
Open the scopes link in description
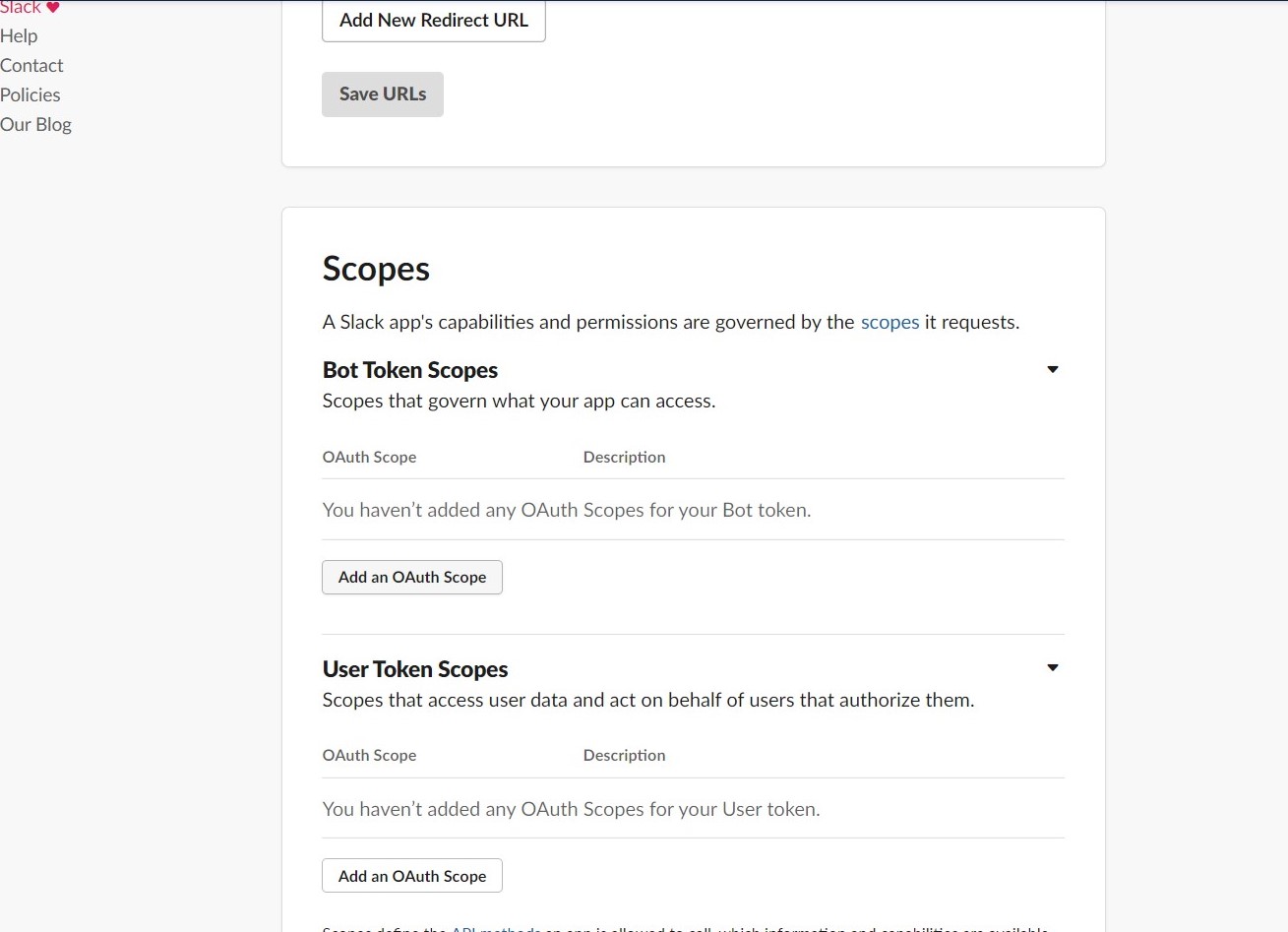click(889, 322)
